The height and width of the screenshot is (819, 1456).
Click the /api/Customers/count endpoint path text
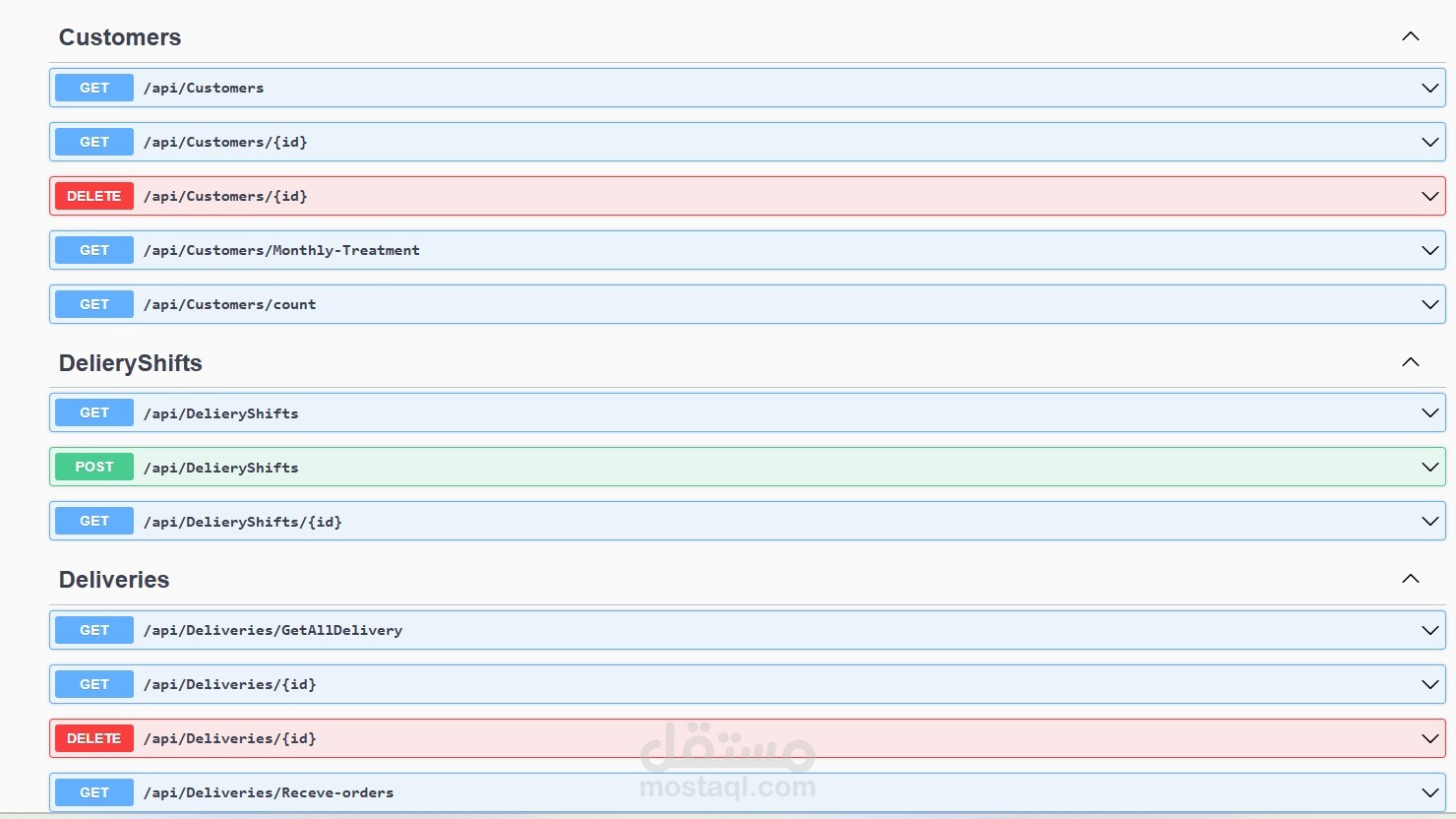coord(230,304)
